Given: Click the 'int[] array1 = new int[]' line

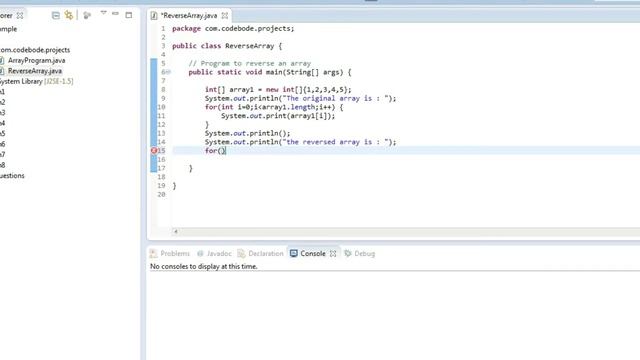Looking at the screenshot, I should [x=278, y=90].
